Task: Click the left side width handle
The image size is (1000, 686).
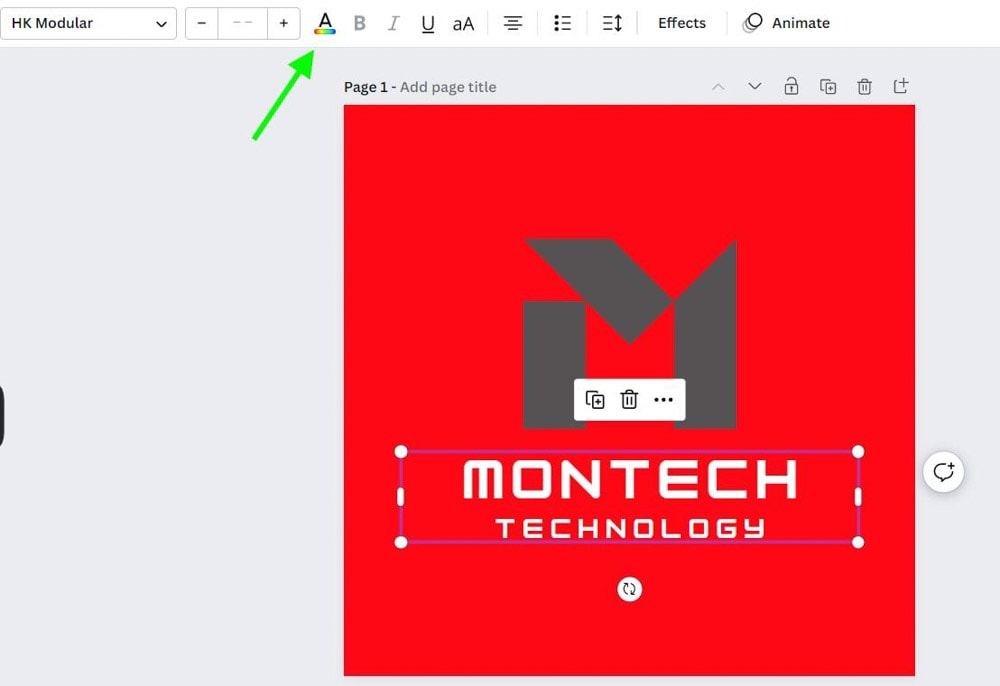Action: [401, 497]
